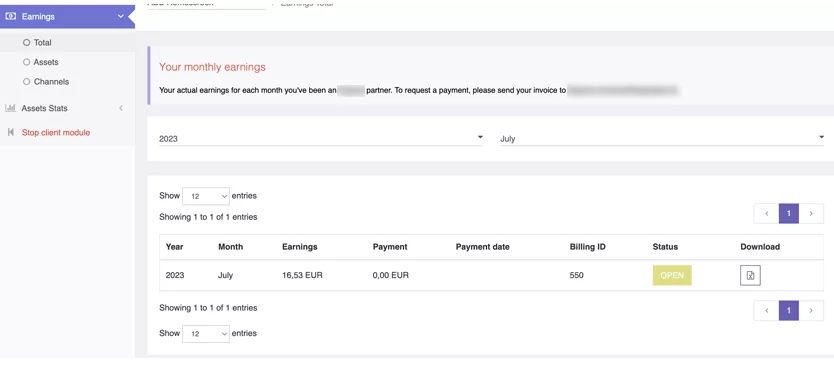
Task: Open the 2023 year dropdown
Action: [x=321, y=138]
